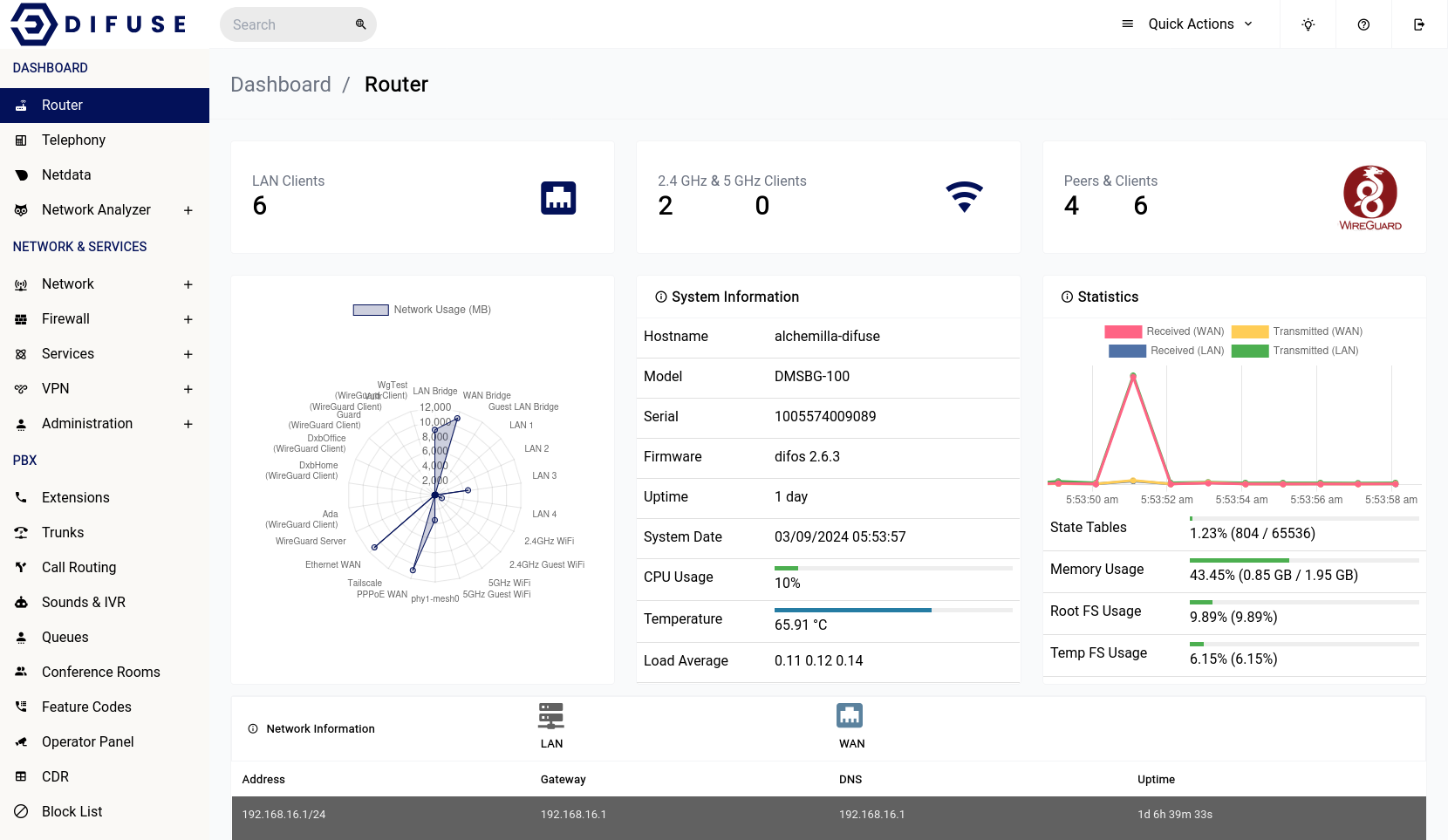Open Netdata menu item

105,175
